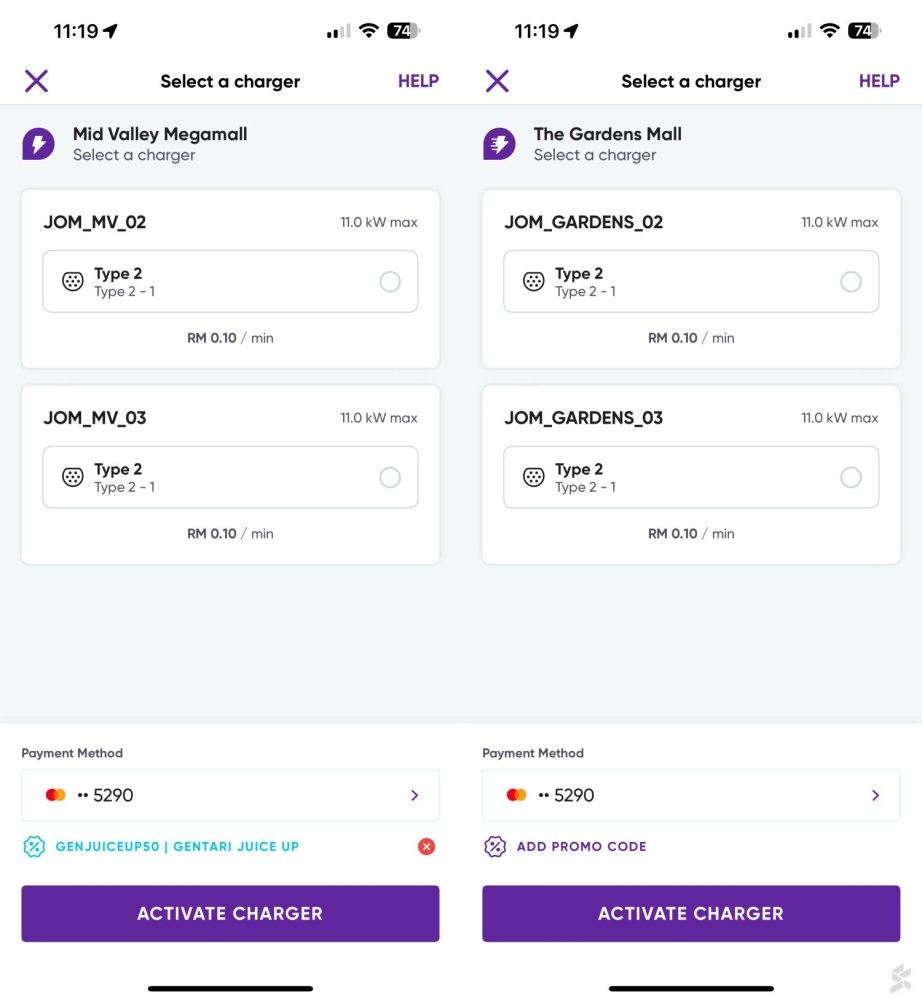
Task: Remove the GENJUICEUP50 promo code
Action: tap(426, 847)
